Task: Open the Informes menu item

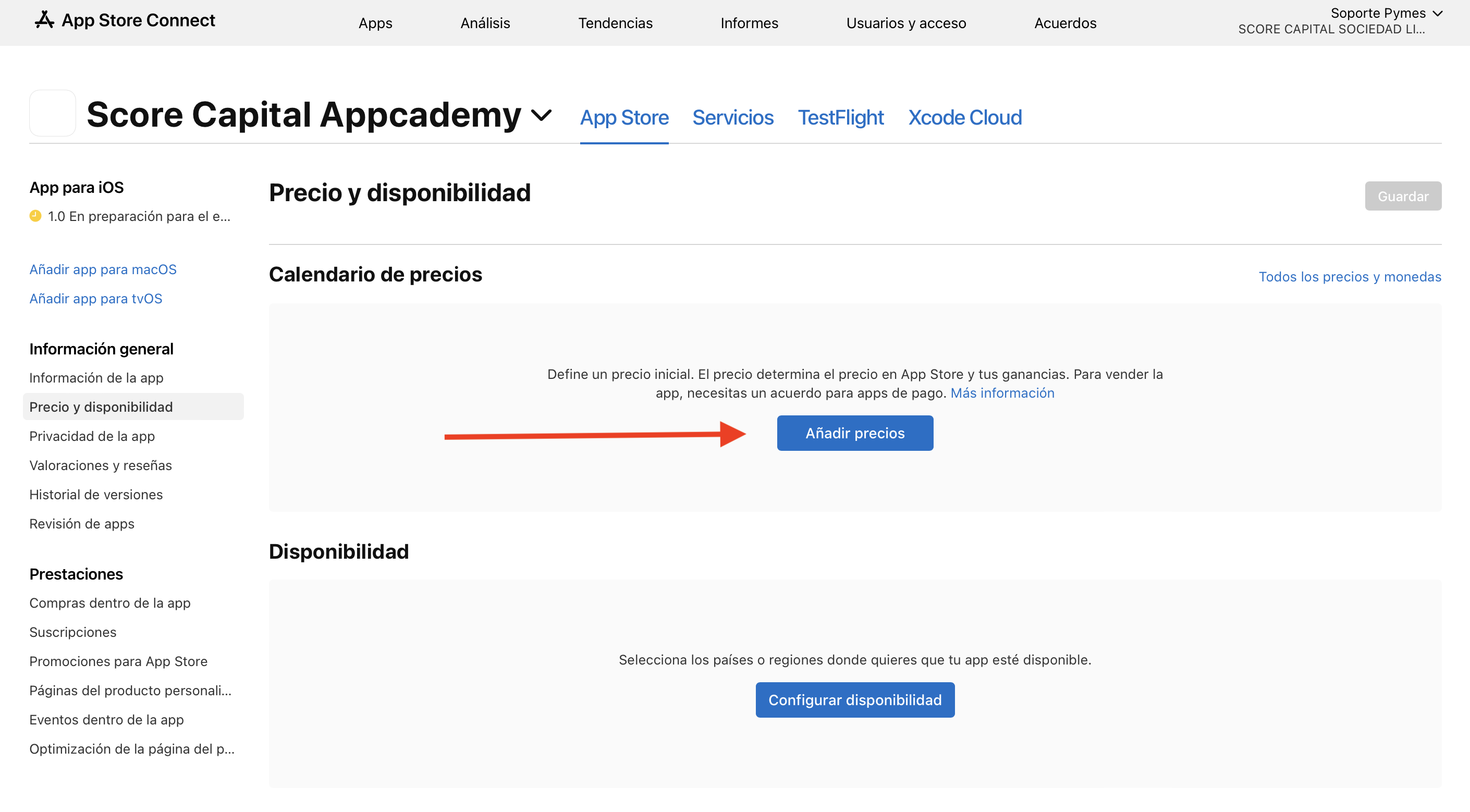Action: 749,23
